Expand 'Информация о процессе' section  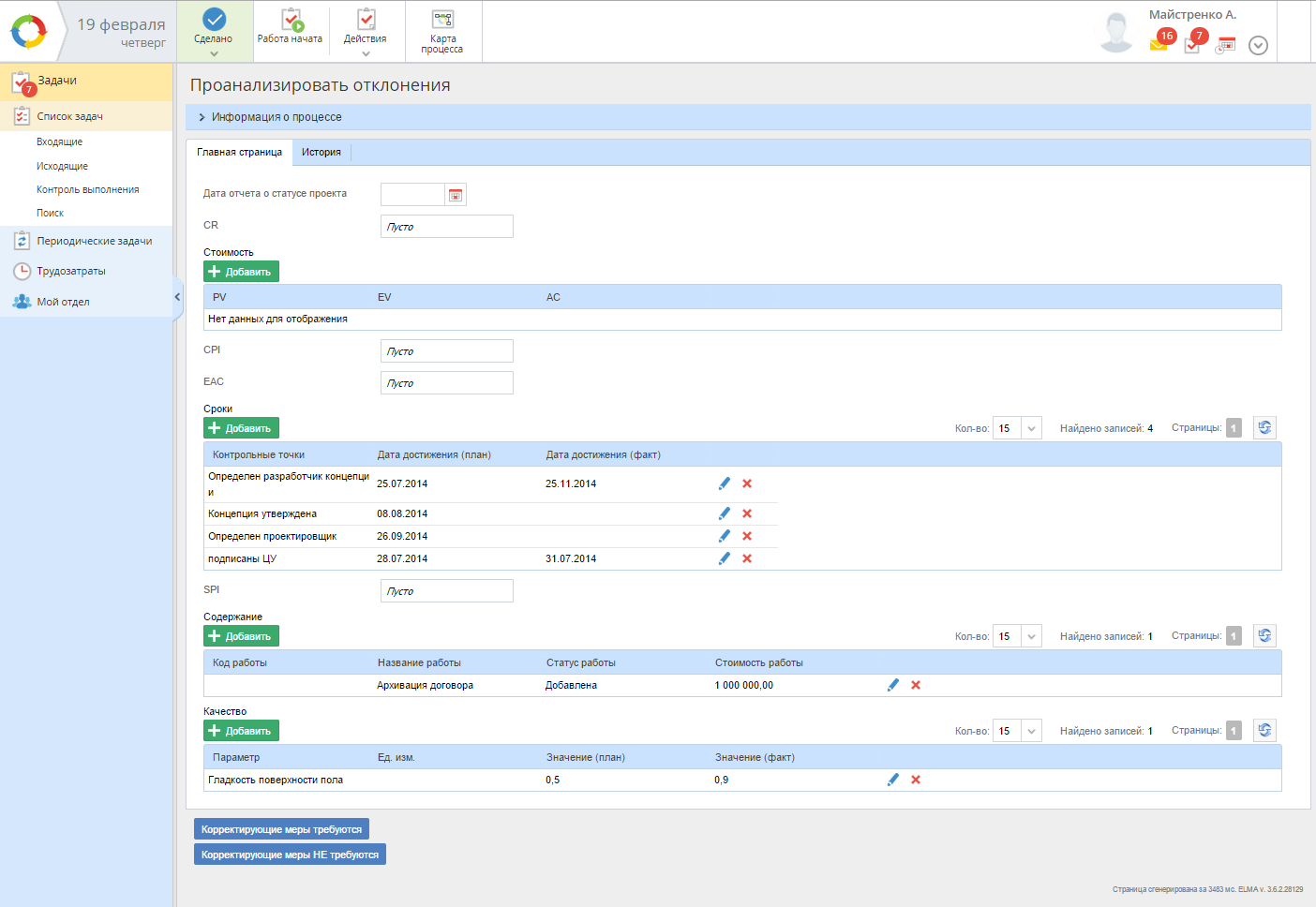click(202, 117)
